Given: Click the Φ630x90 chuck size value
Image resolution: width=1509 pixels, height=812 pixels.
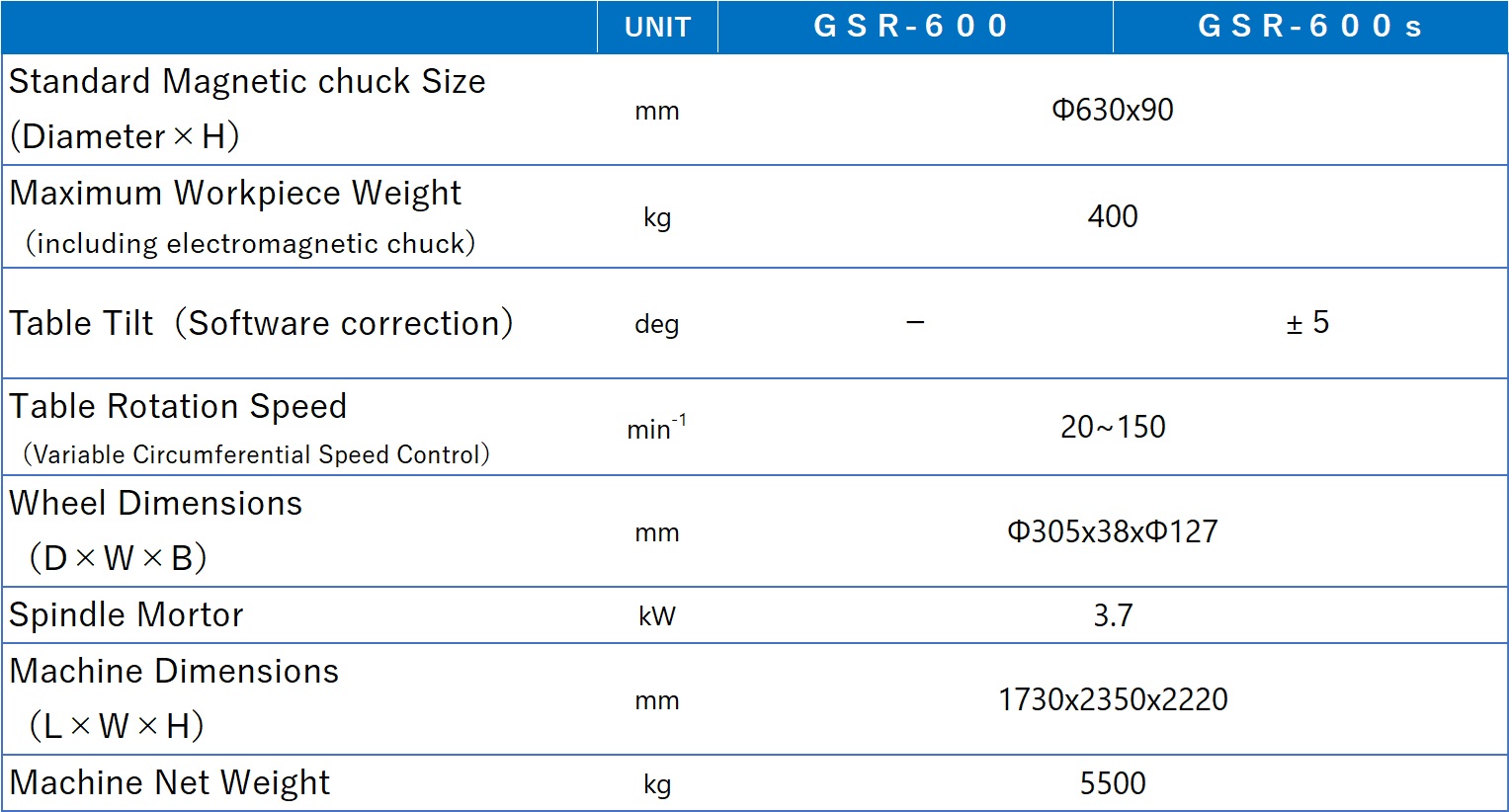Looking at the screenshot, I should (1112, 110).
